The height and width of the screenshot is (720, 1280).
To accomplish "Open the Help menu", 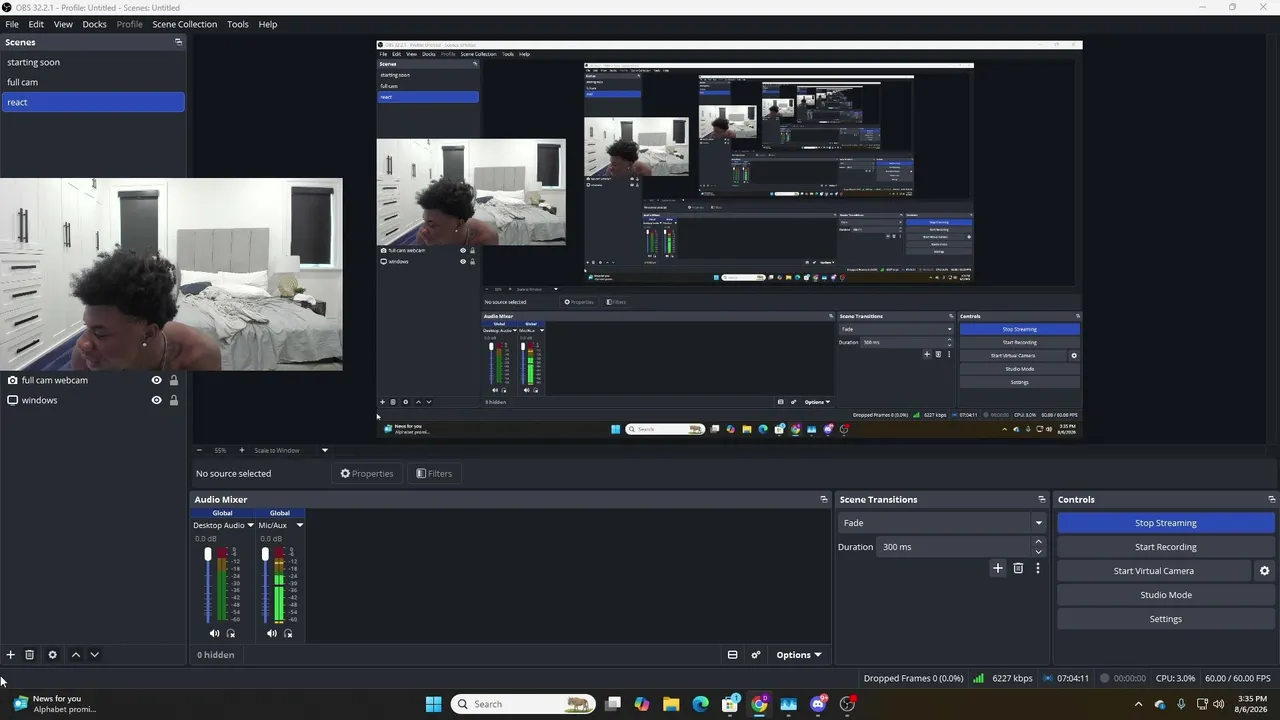I will point(268,24).
